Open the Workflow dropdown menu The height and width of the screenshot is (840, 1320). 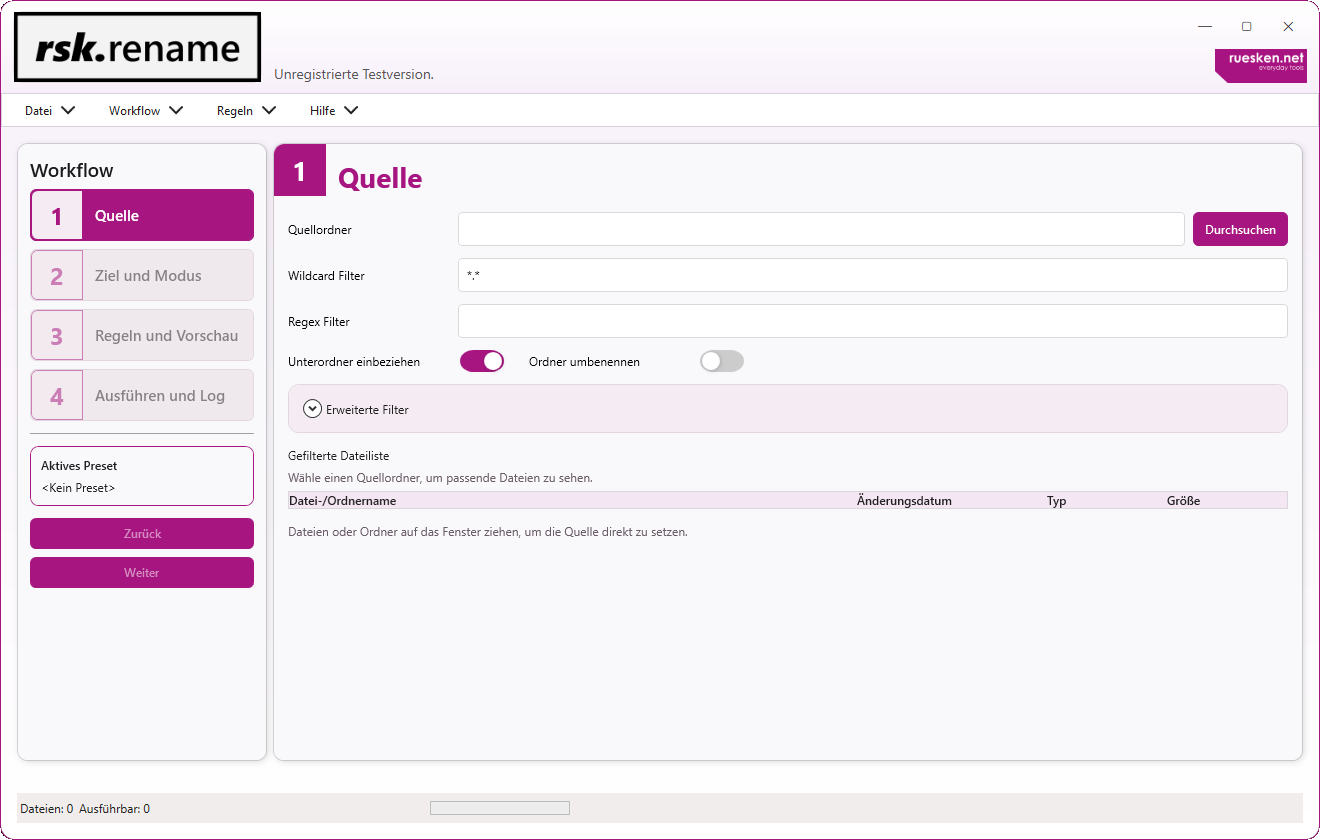pos(146,111)
